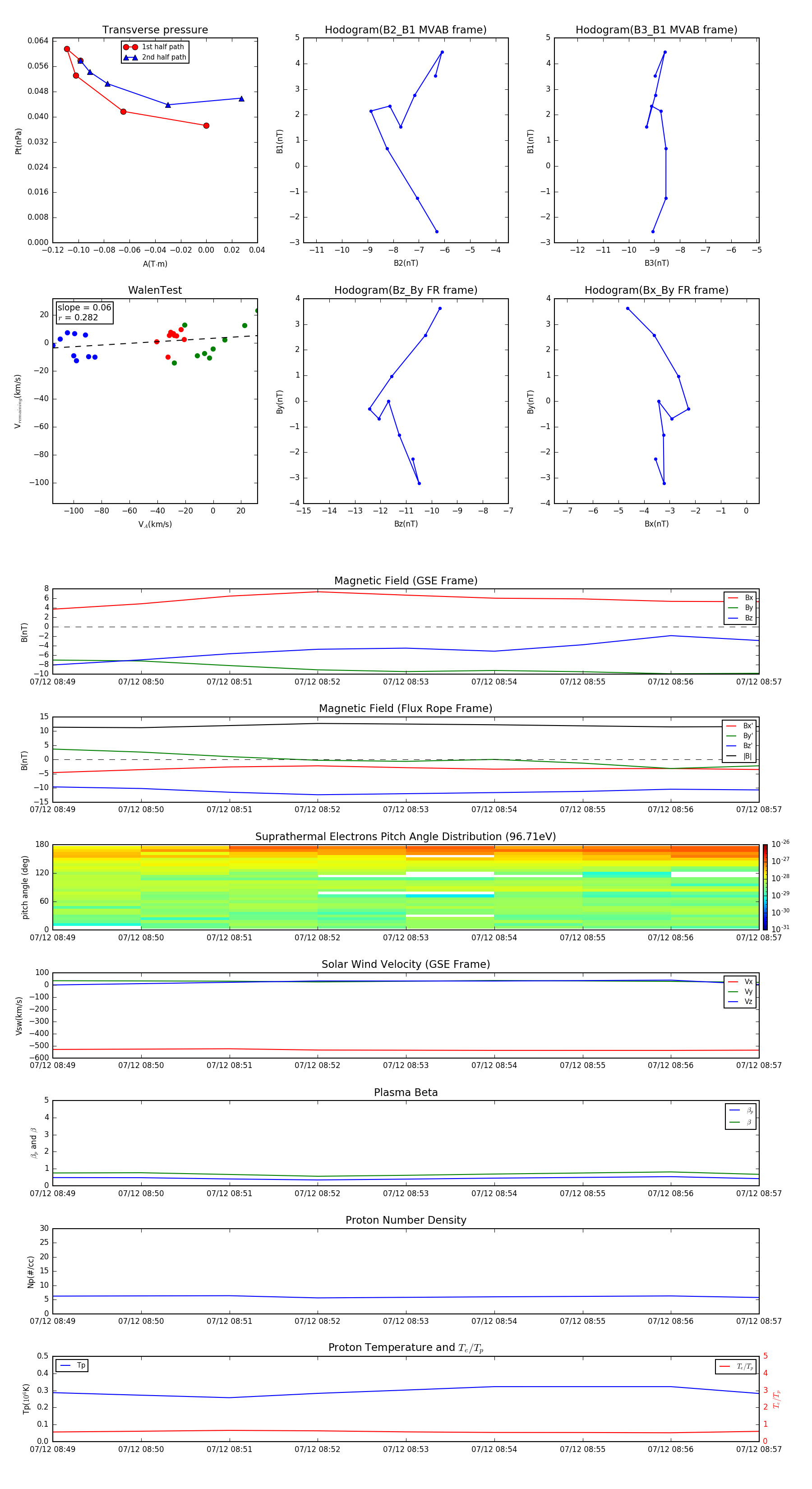
Task: Select the 'slope = 0.06' annotation
Action: click(84, 308)
